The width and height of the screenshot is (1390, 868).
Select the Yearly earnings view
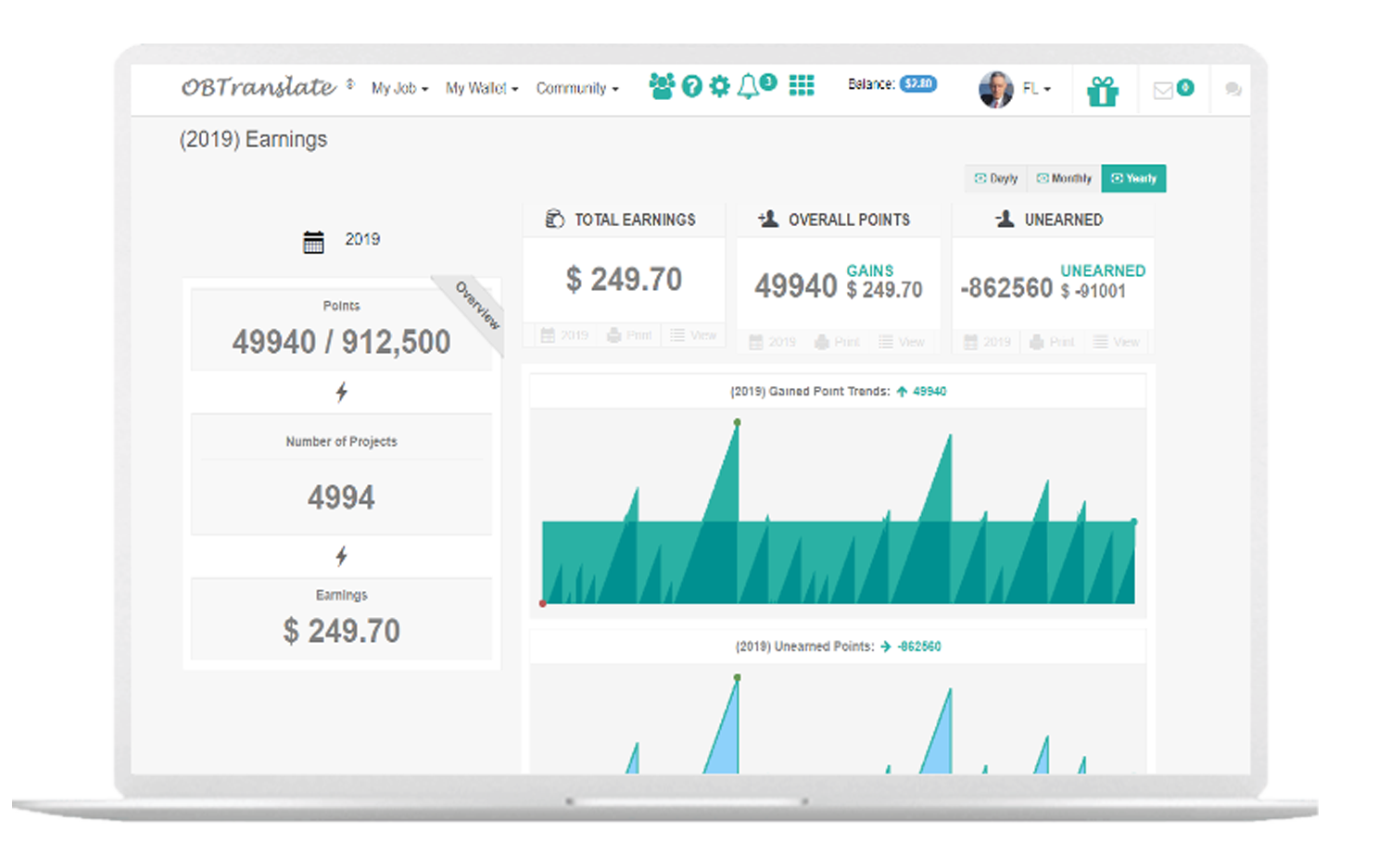coord(1133,178)
